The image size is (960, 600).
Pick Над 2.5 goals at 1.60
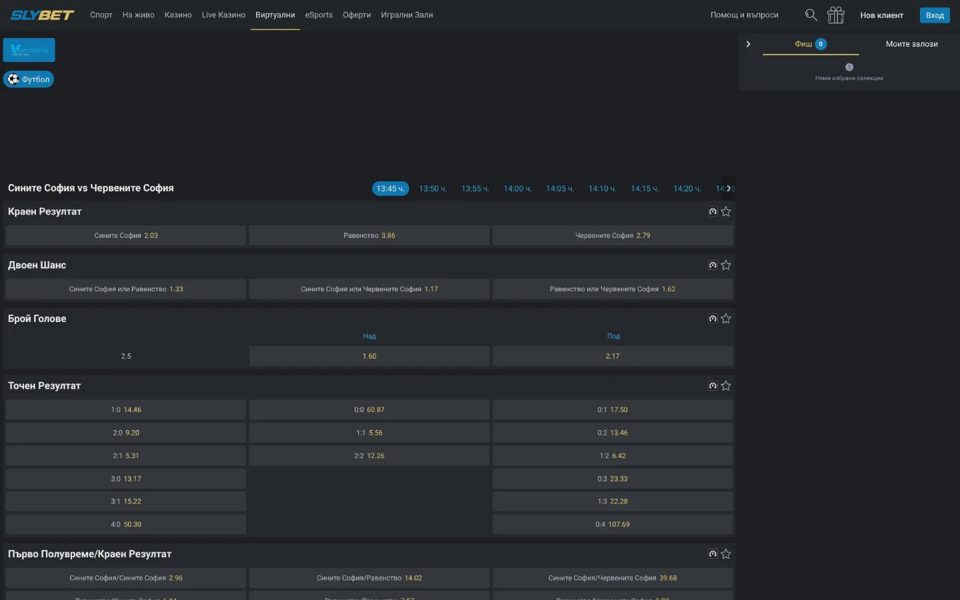pyautogui.click(x=369, y=356)
